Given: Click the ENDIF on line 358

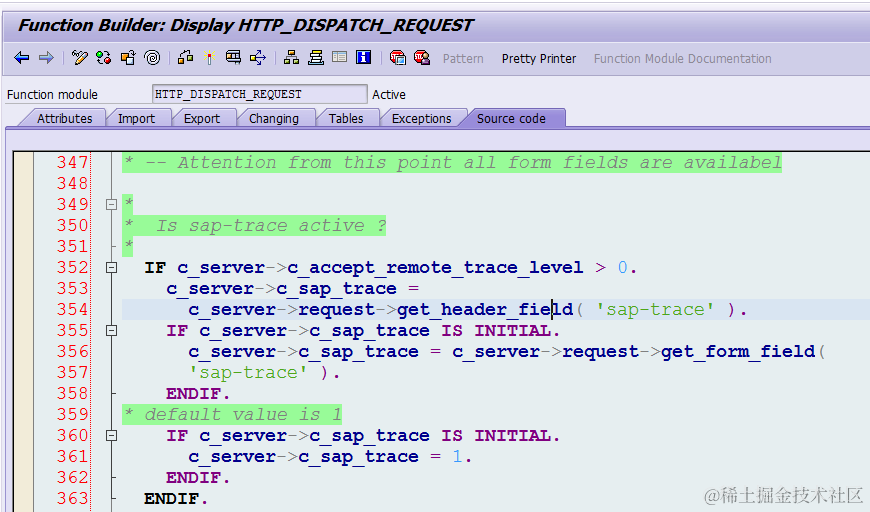Looking at the screenshot, I should click(x=198, y=394).
